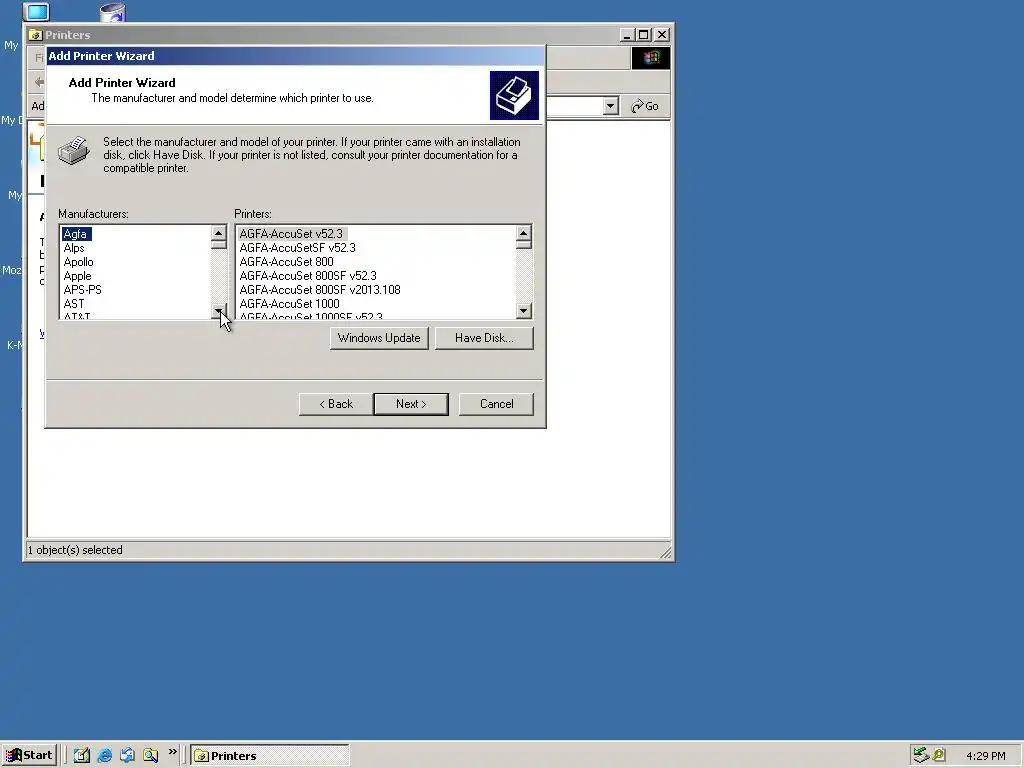Click the Safely Remove Hardware tray icon

point(921,755)
